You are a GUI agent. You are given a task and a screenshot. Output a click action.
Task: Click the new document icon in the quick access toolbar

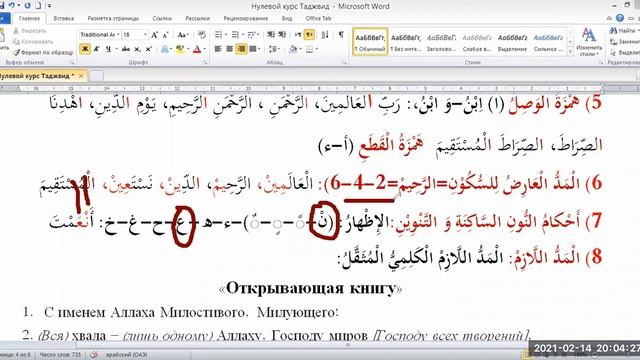tap(38, 6)
